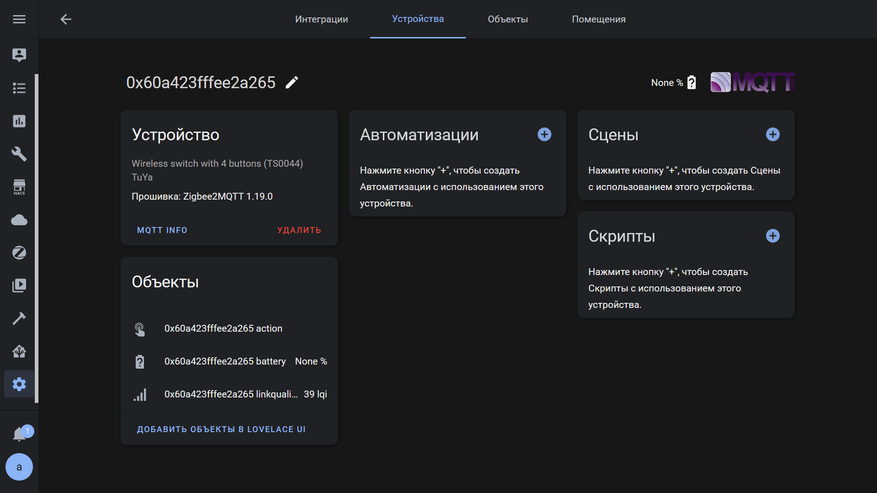Open notifications bell in sidebar
This screenshot has height=493, width=877.
20,433
